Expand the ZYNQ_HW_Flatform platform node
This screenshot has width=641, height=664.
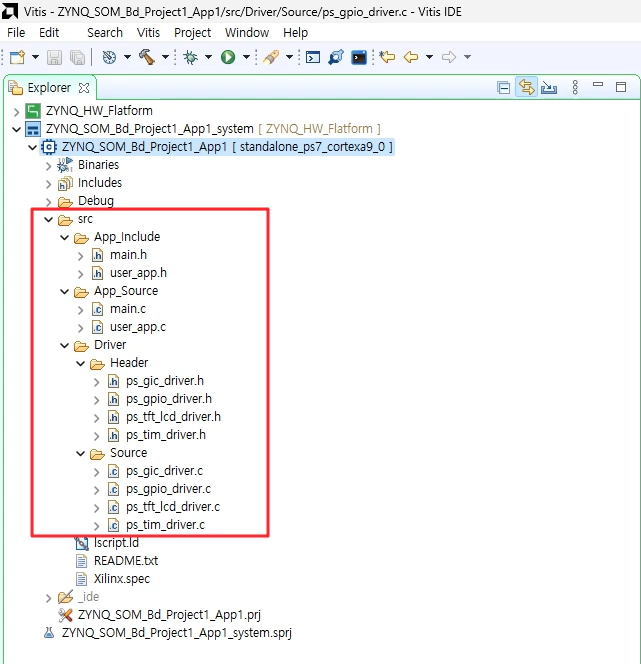click(x=17, y=112)
